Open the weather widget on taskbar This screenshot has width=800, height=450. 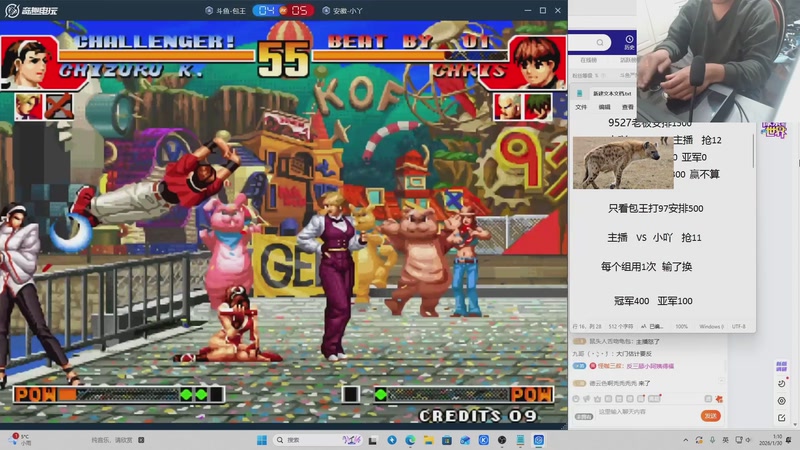click(x=21, y=440)
